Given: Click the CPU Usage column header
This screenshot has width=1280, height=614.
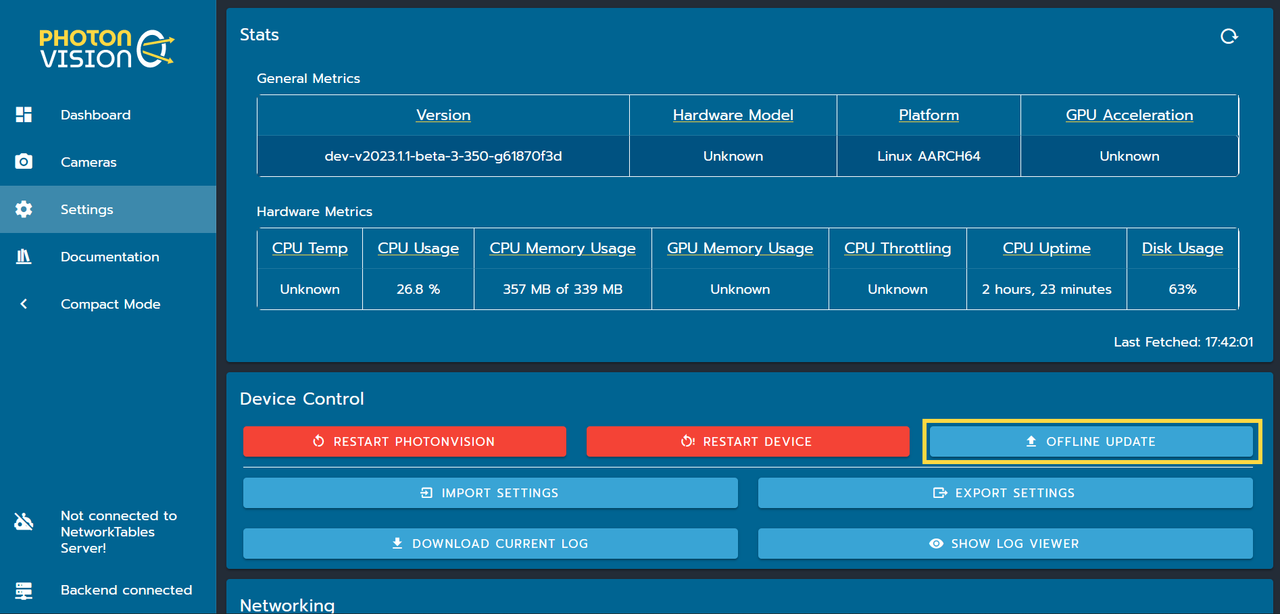Looking at the screenshot, I should click(x=418, y=248).
